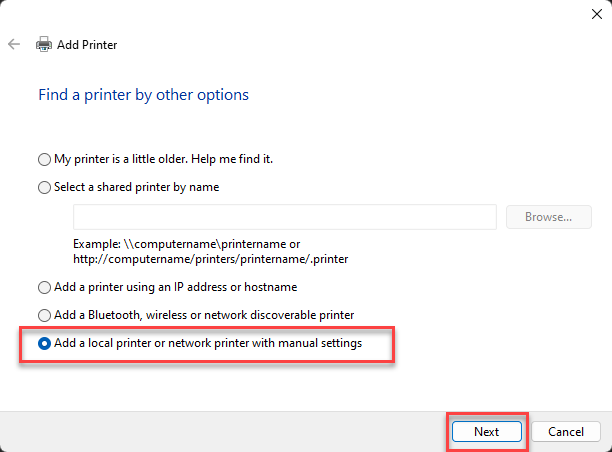Go back using the arrow icon

pos(14,44)
